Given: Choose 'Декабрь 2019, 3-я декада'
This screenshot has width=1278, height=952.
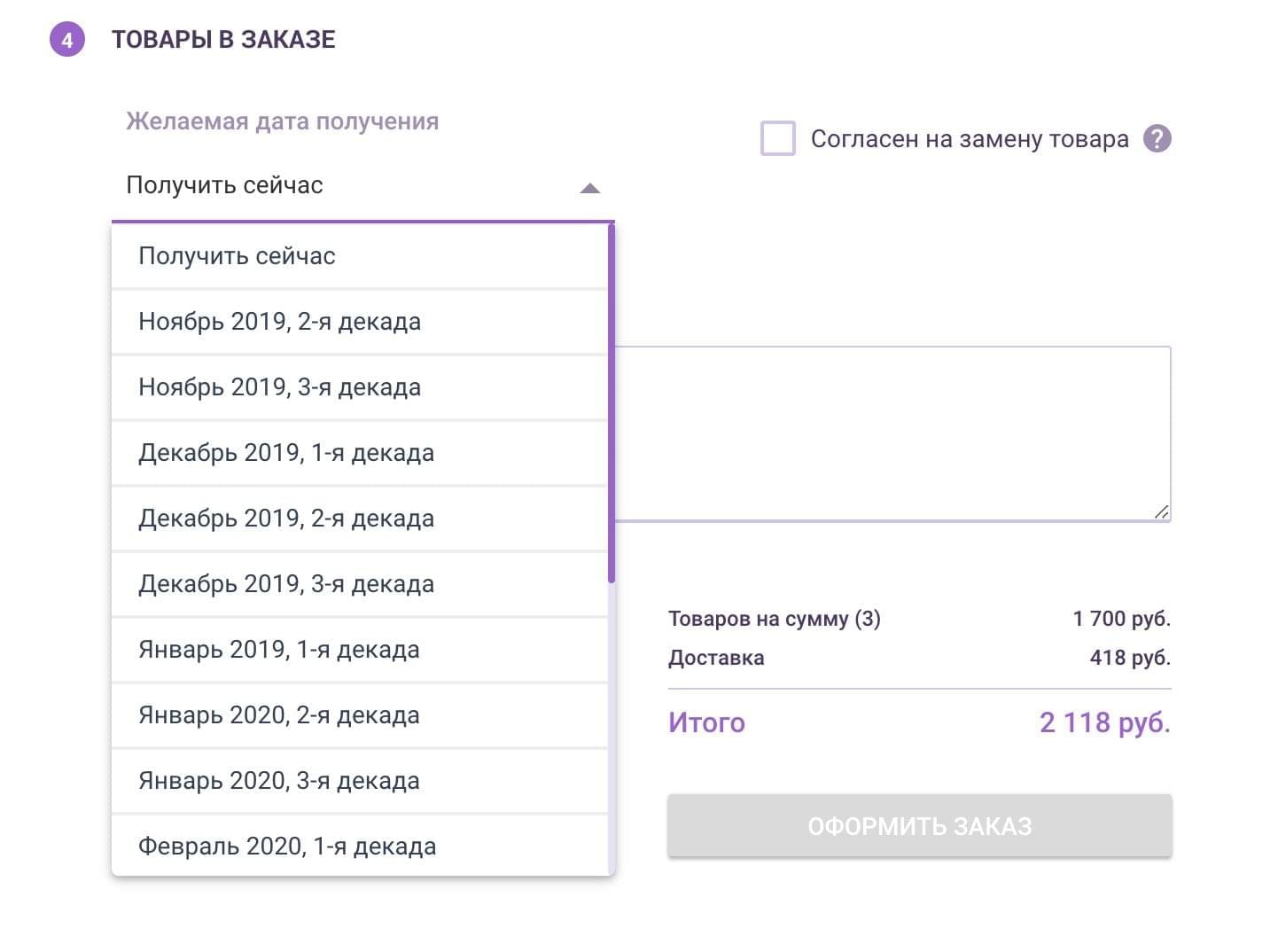Looking at the screenshot, I should point(359,584).
